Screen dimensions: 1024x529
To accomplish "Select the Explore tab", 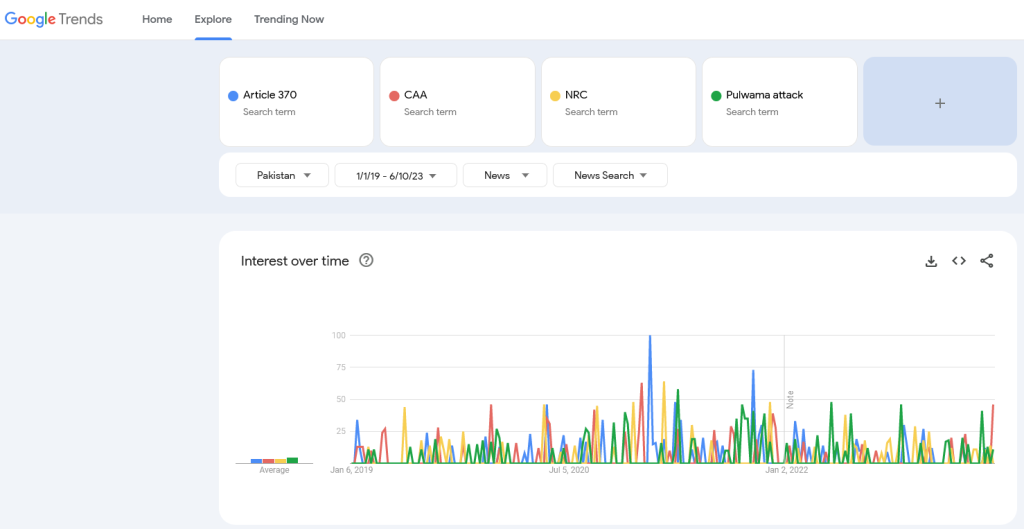I will pyautogui.click(x=213, y=19).
